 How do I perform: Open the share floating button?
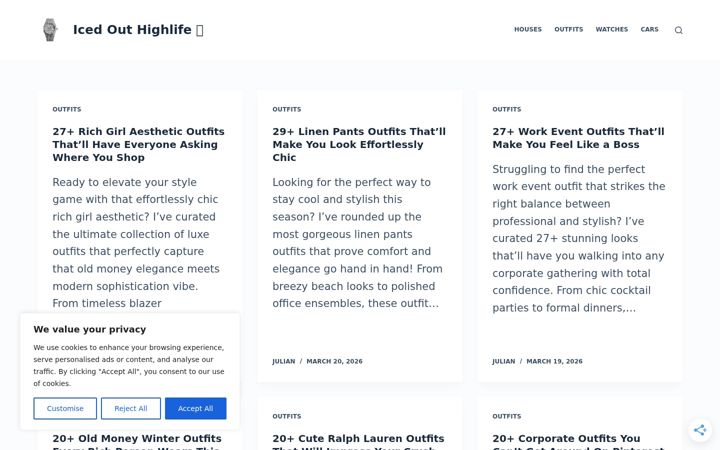click(x=700, y=430)
